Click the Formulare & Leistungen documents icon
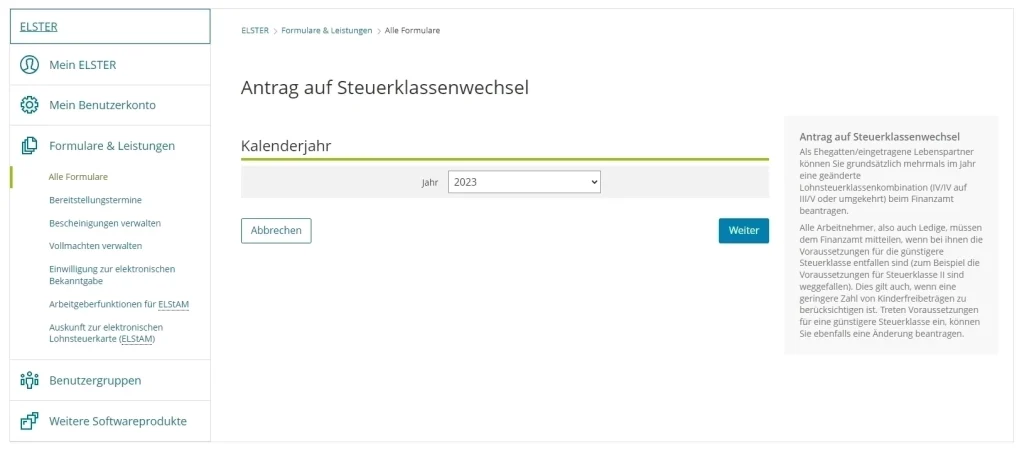 (29, 146)
